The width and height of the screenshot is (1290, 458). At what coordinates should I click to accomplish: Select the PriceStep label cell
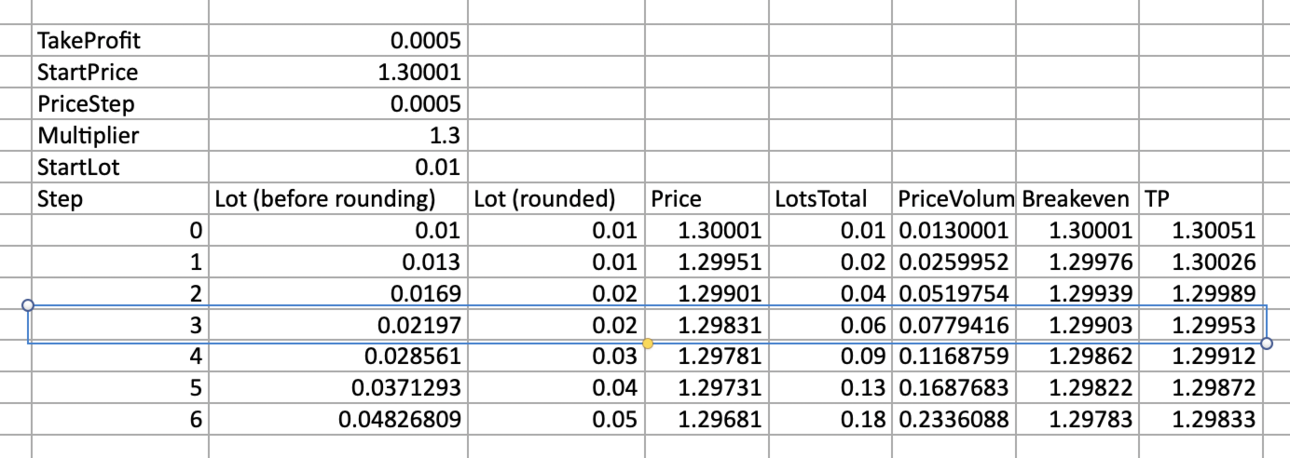118,103
